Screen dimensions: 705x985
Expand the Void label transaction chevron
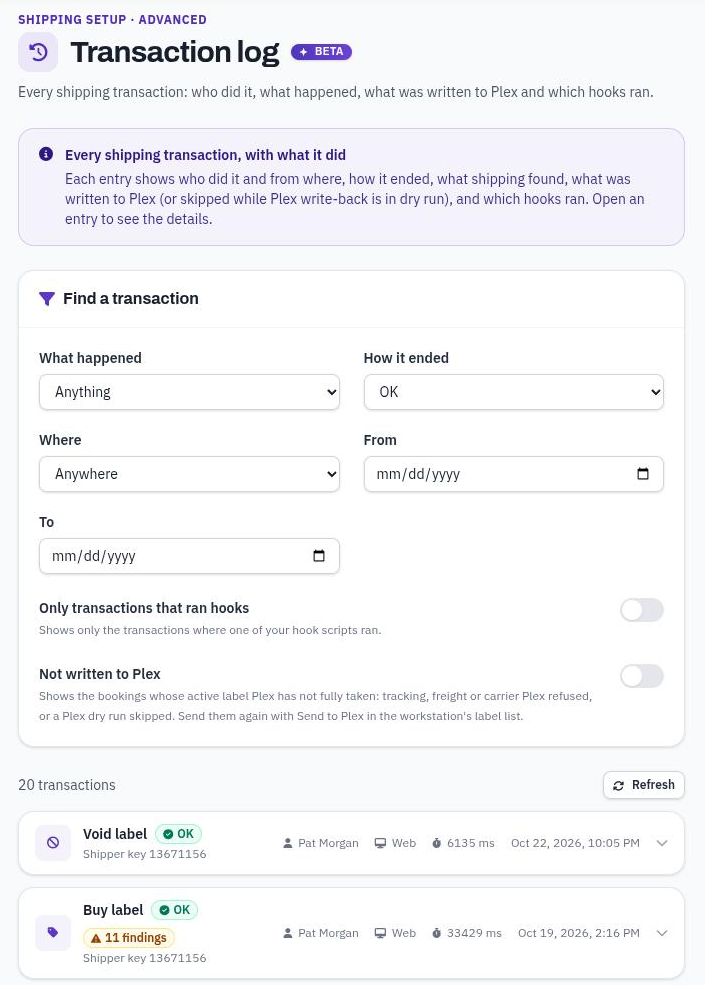click(662, 843)
